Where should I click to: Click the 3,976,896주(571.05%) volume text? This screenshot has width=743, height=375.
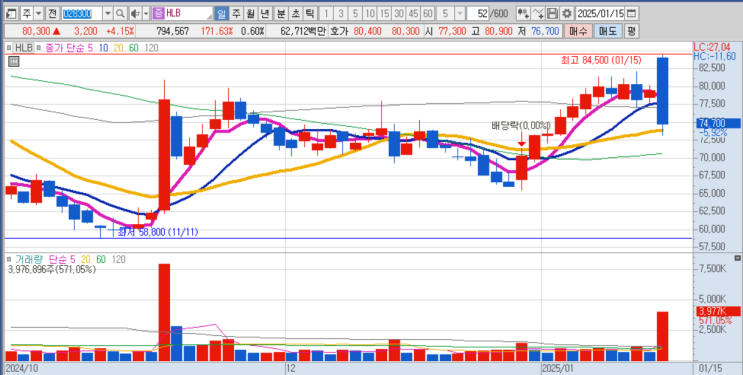coord(52,269)
